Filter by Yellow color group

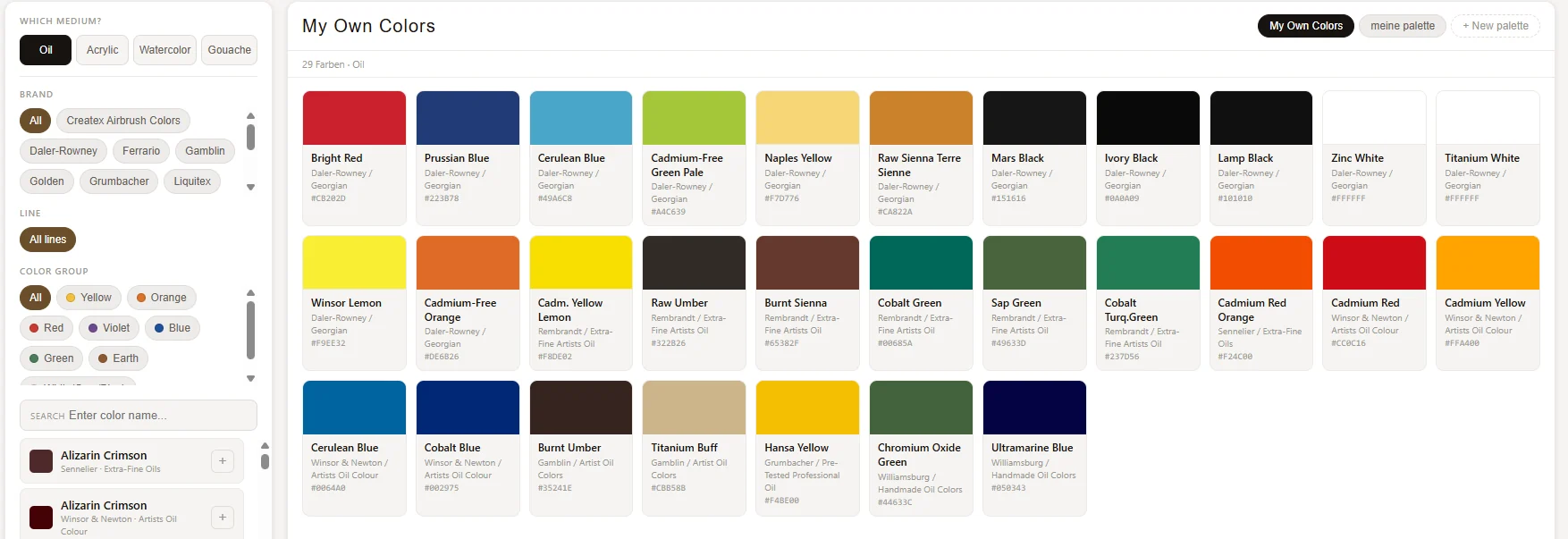pos(89,298)
